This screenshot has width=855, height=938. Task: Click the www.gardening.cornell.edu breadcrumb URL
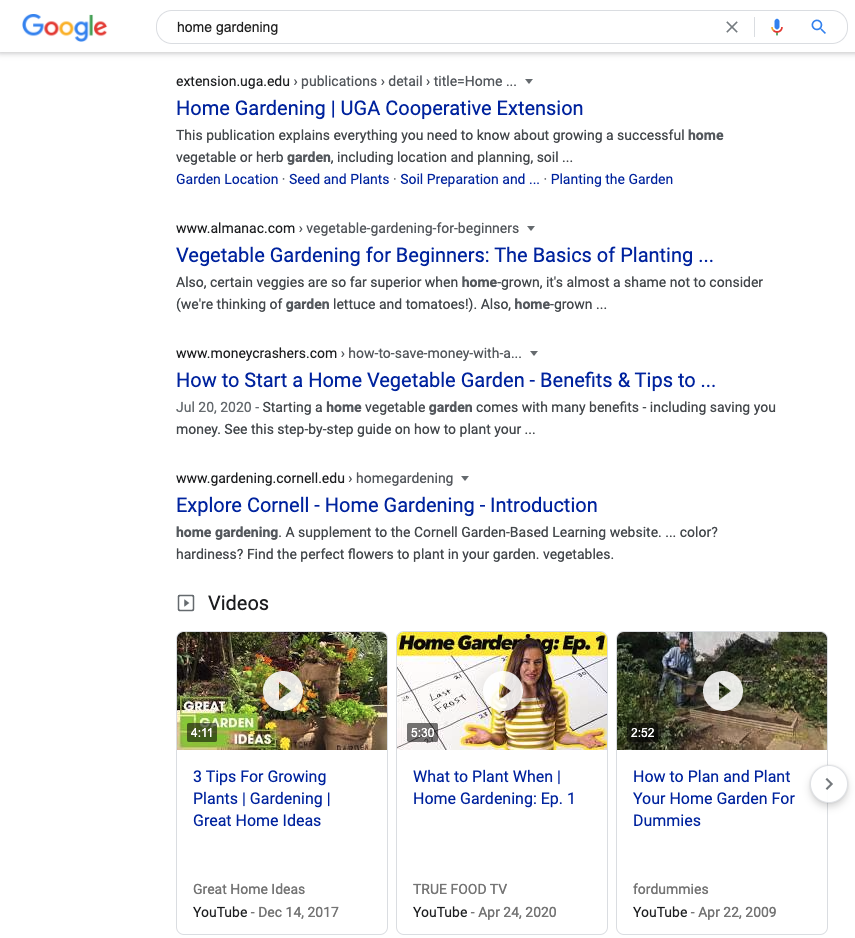pyautogui.click(x=314, y=479)
